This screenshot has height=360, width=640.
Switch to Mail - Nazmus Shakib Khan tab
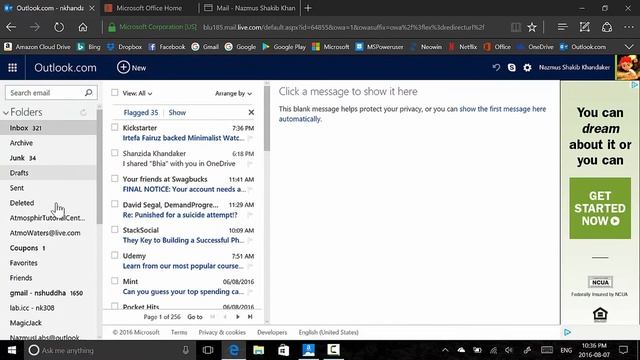tap(250, 8)
